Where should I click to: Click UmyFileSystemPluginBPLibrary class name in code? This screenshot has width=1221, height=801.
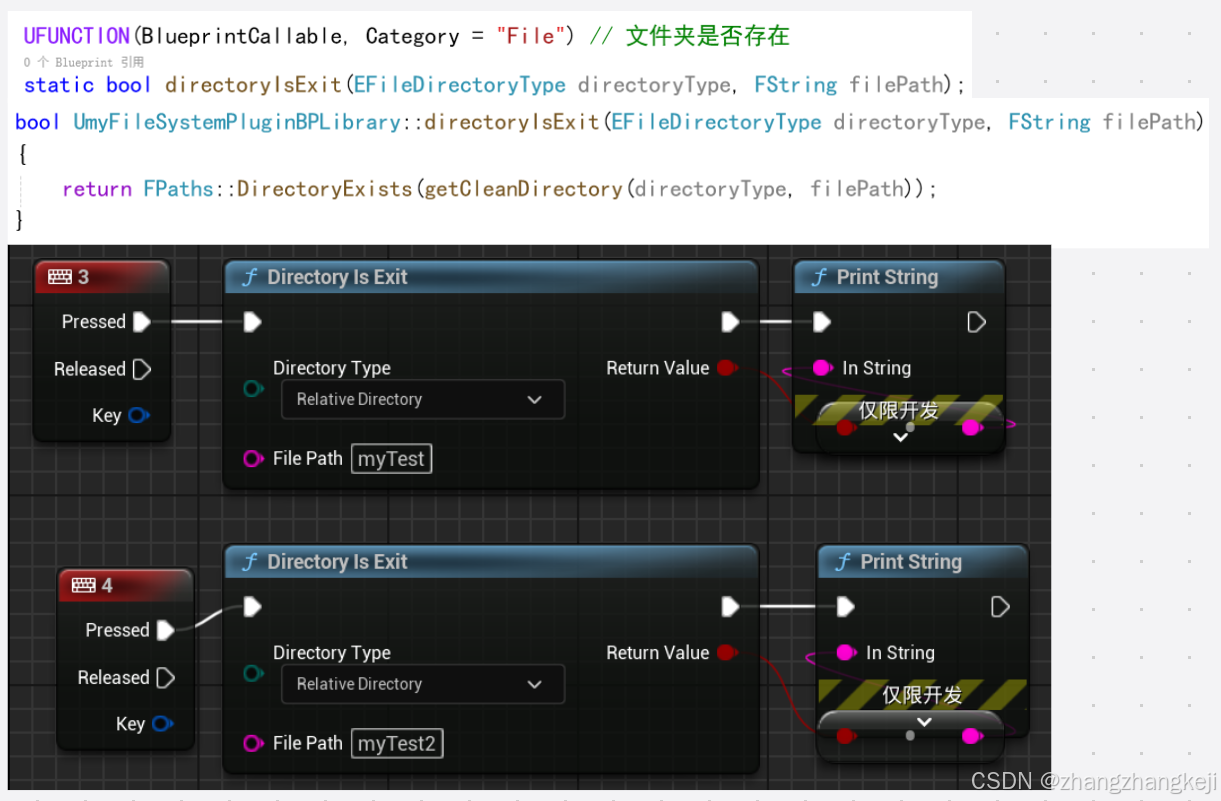click(237, 122)
